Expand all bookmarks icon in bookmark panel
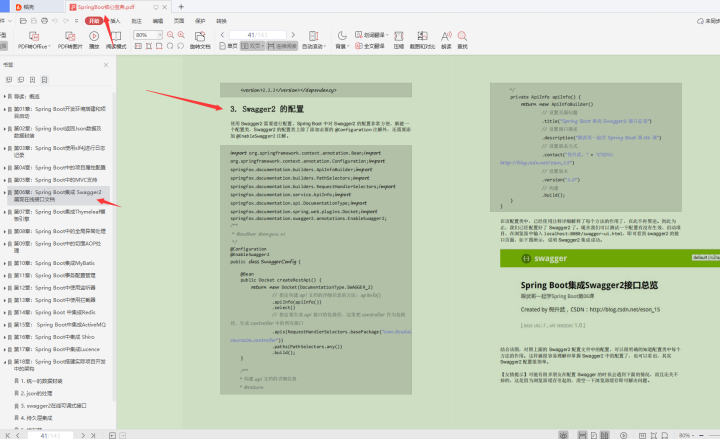 click(x=9, y=80)
